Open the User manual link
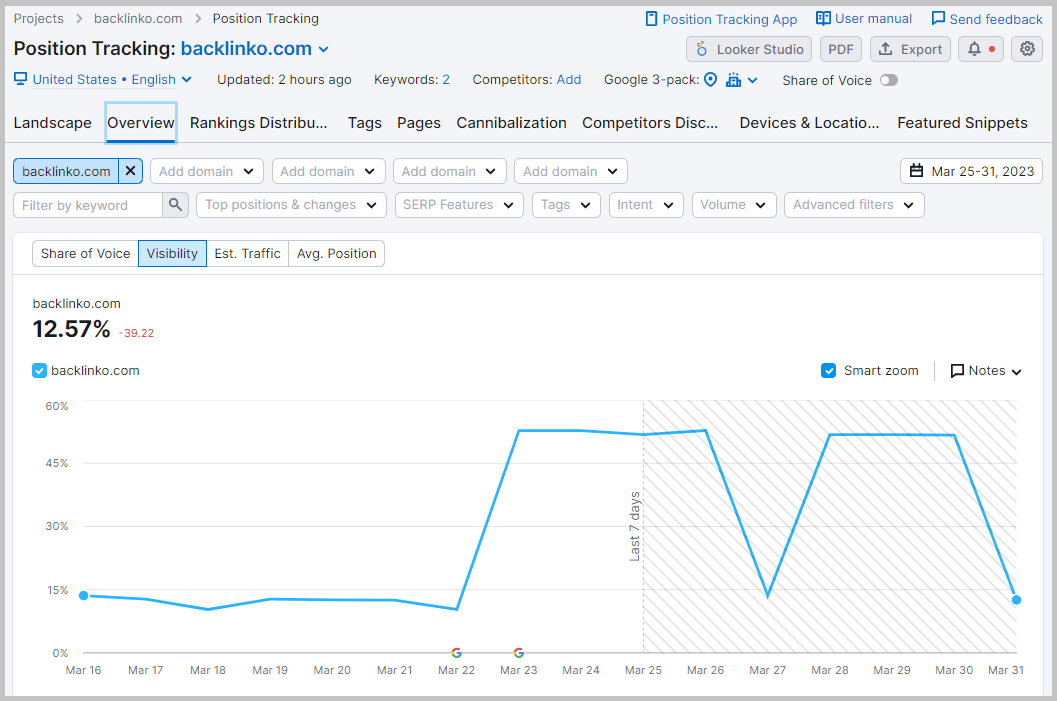Viewport: 1057px width, 701px height. (864, 19)
